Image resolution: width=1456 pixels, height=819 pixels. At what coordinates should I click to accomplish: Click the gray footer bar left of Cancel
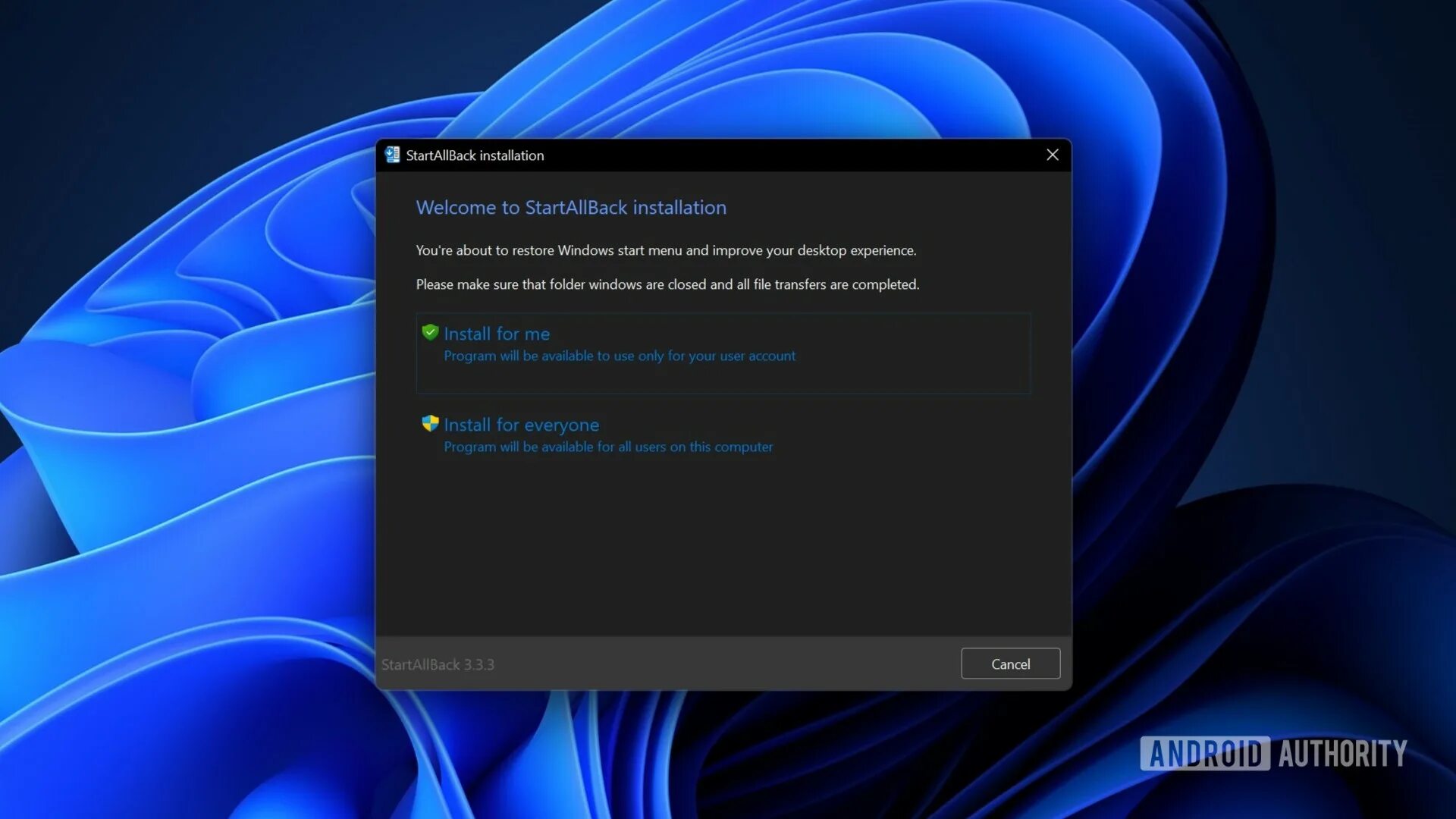[720, 664]
